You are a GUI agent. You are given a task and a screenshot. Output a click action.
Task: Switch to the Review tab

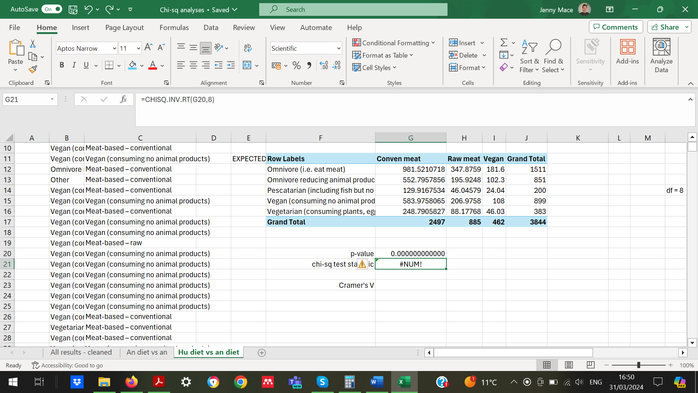pyautogui.click(x=243, y=28)
